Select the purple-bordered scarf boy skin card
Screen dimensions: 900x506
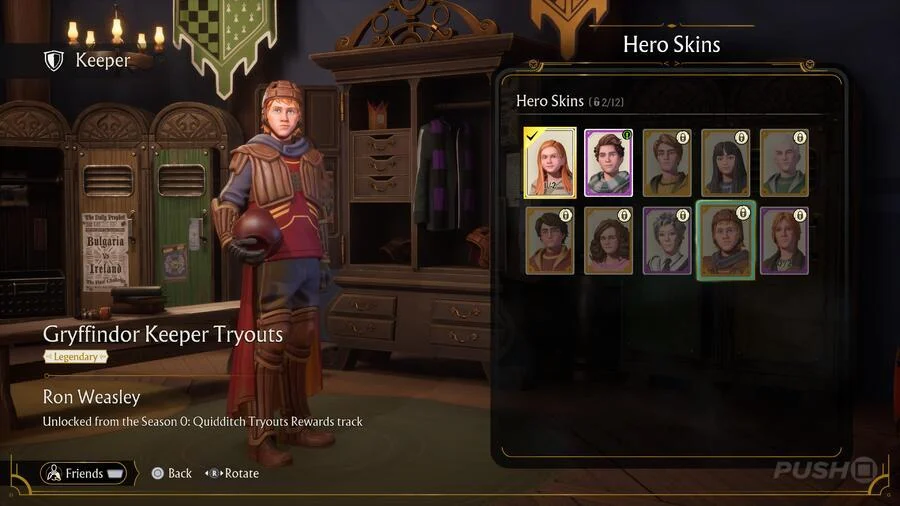coord(608,163)
